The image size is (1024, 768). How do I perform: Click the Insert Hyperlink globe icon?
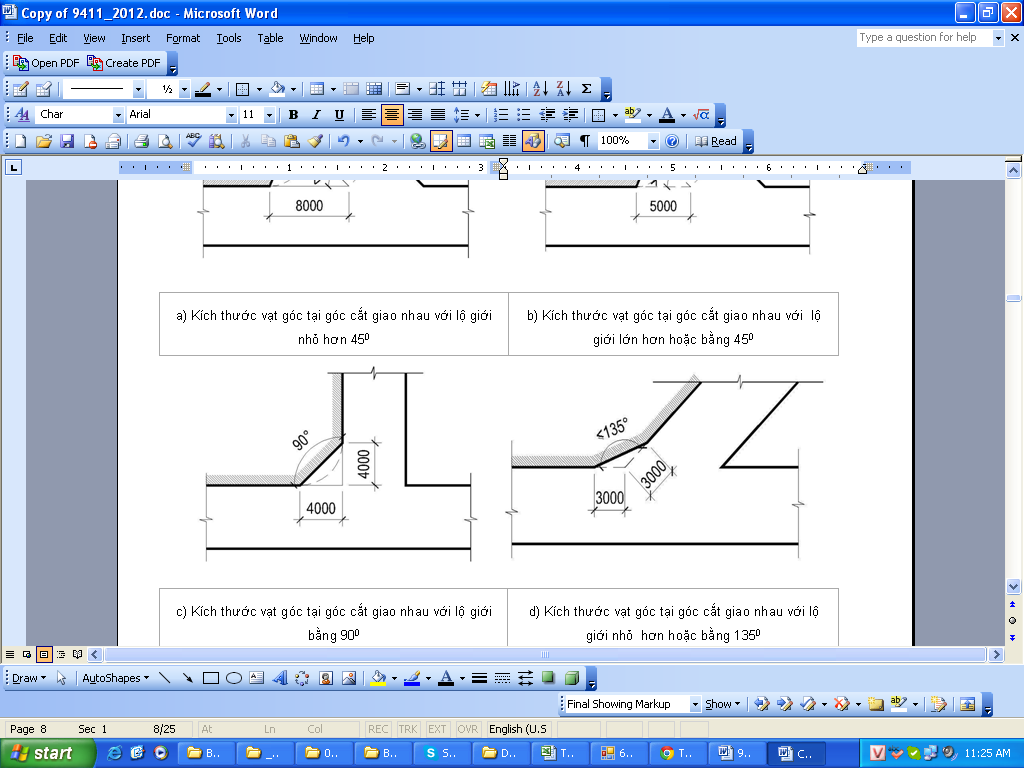tap(417, 141)
